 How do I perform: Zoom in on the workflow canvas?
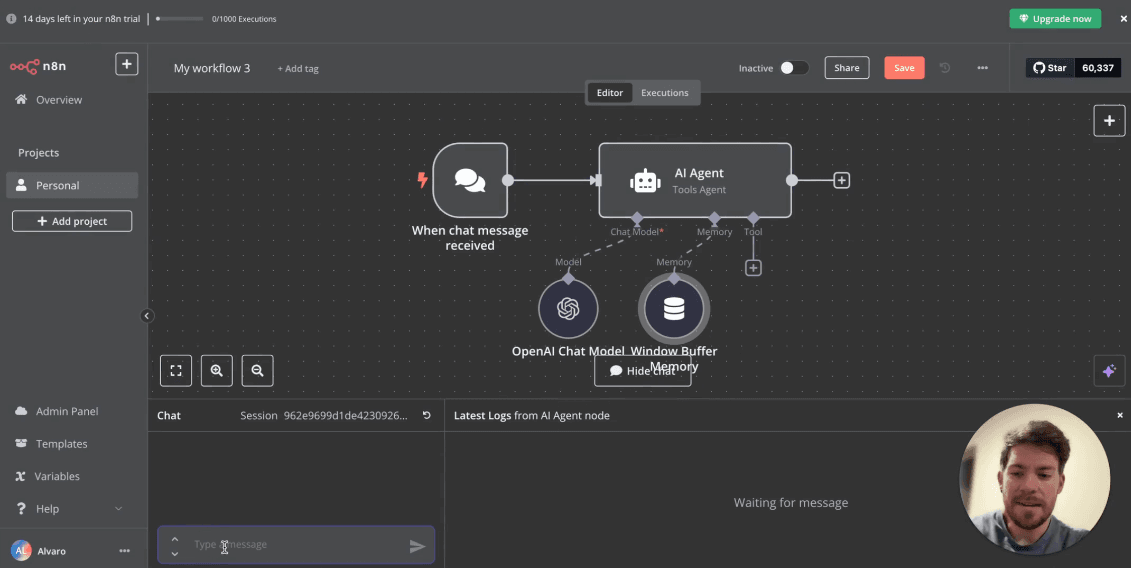coord(217,370)
